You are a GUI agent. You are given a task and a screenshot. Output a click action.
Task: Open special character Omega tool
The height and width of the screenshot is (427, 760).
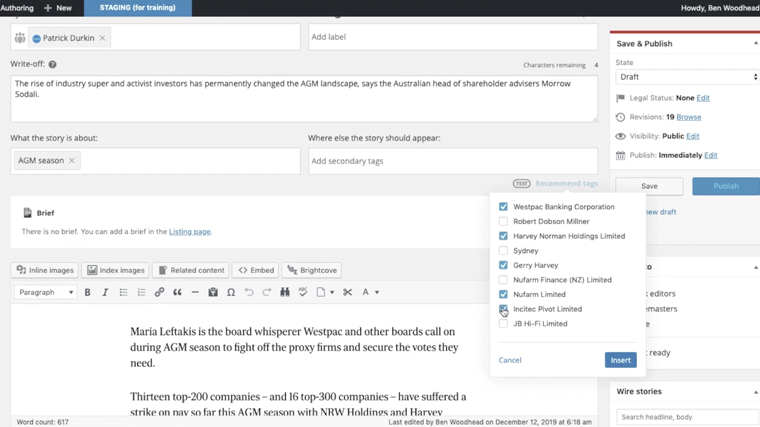click(231, 292)
